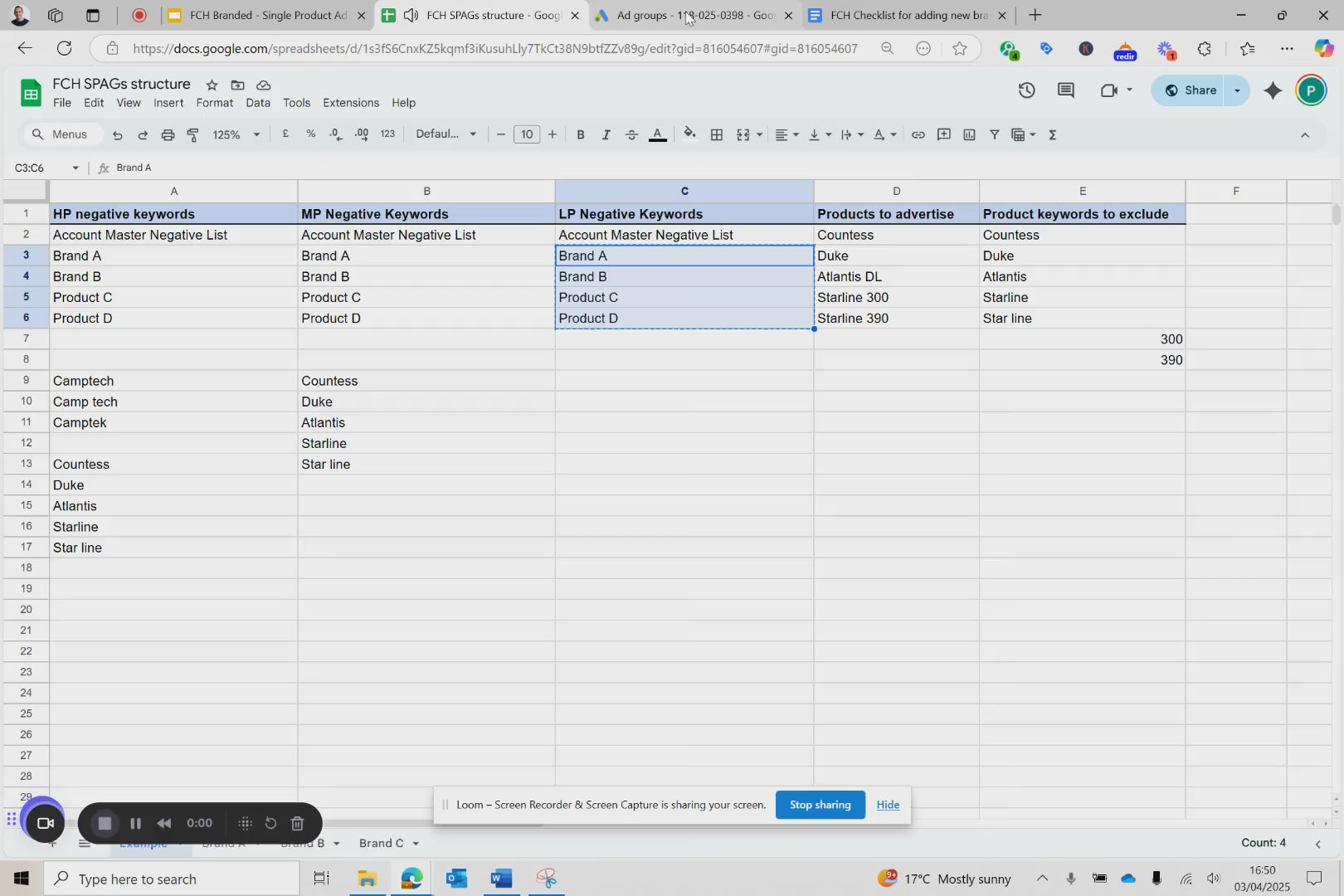Switch to FCH Checklist browser tab
The height and width of the screenshot is (896, 1344).
[908, 15]
